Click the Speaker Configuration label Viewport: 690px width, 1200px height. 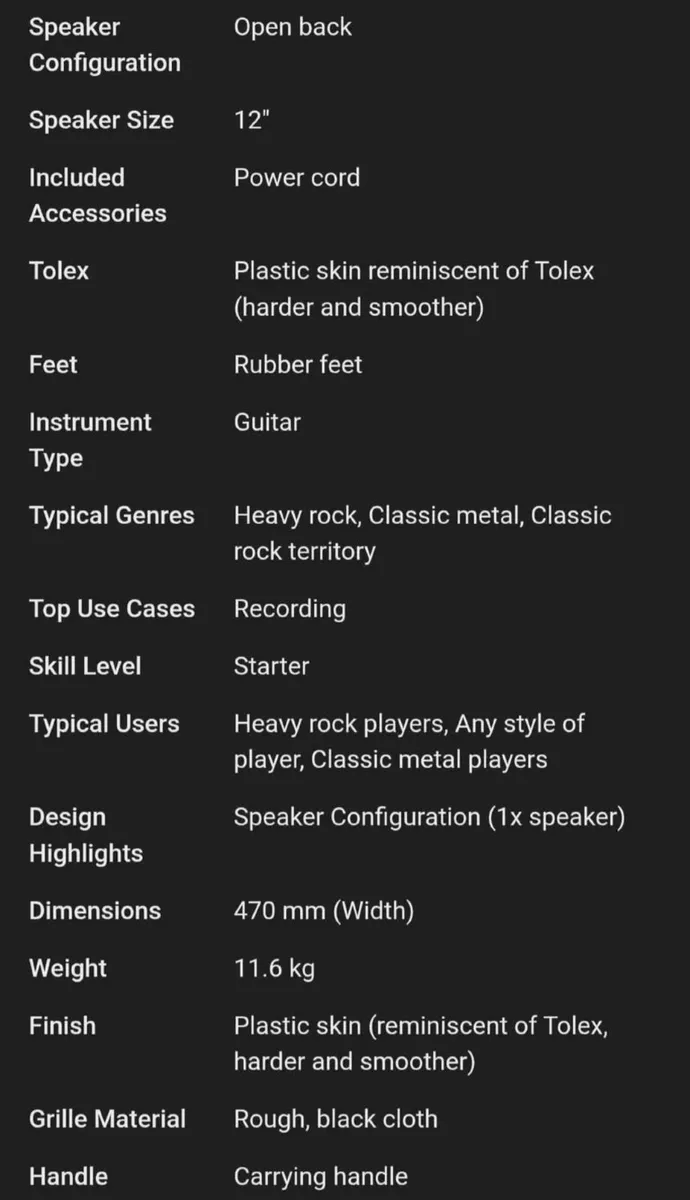[x=104, y=45]
